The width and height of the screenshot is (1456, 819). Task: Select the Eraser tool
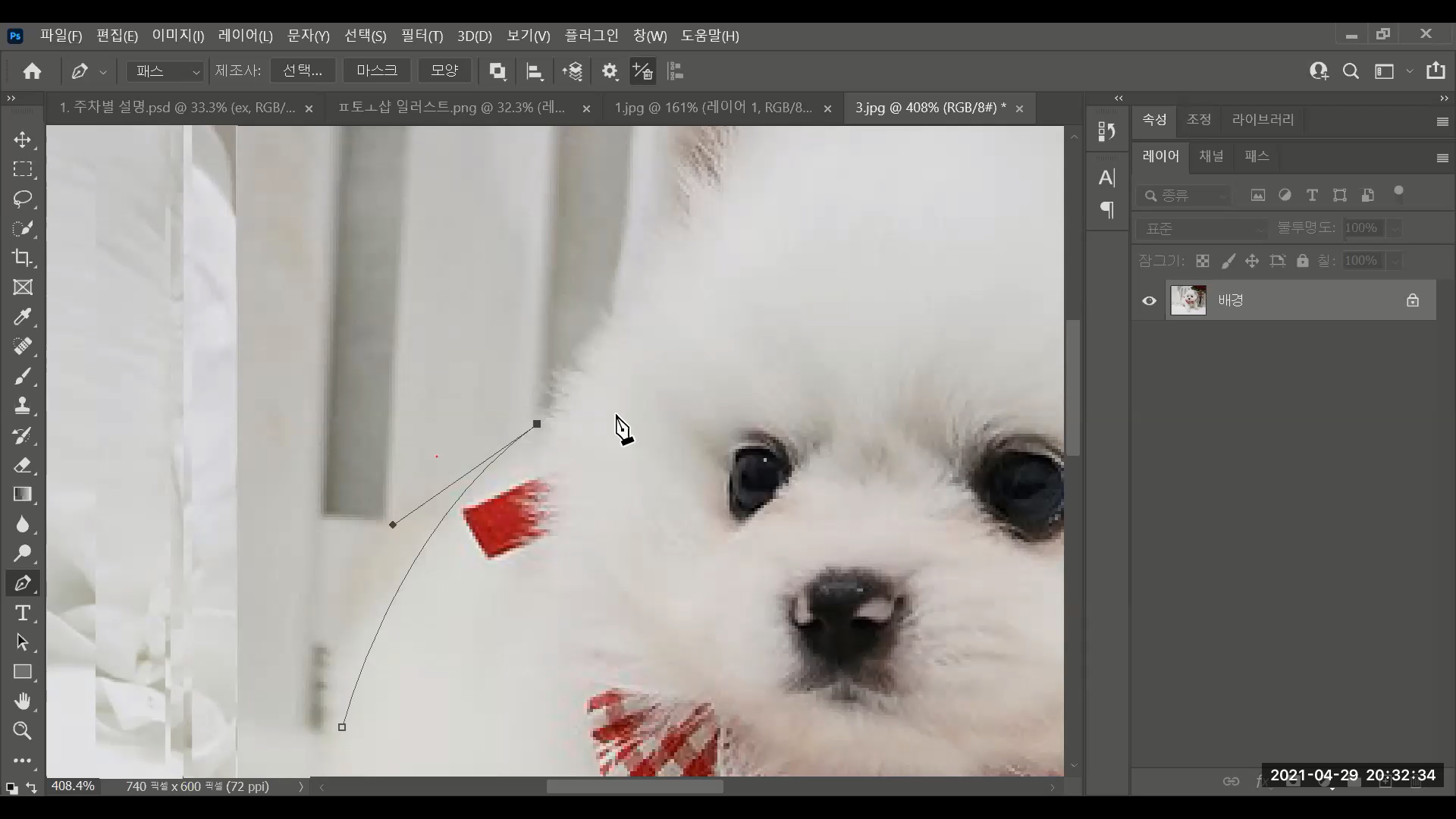(23, 465)
